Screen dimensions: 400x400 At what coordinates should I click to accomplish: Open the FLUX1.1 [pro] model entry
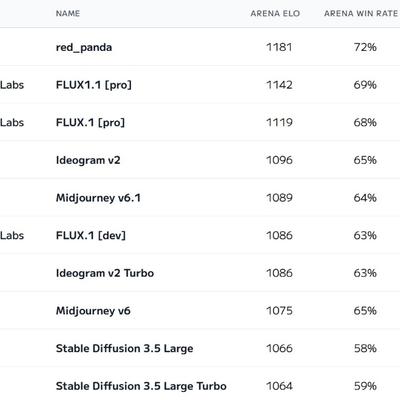(94, 85)
